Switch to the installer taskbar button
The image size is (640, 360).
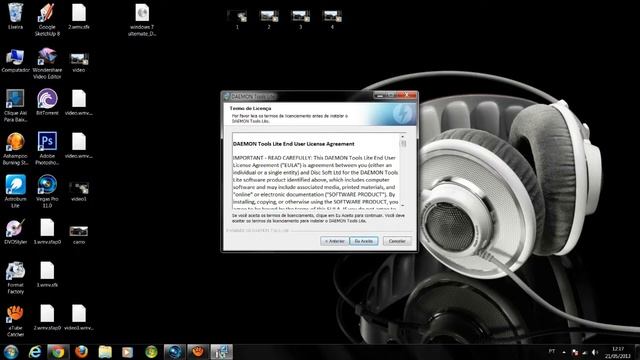click(x=221, y=351)
